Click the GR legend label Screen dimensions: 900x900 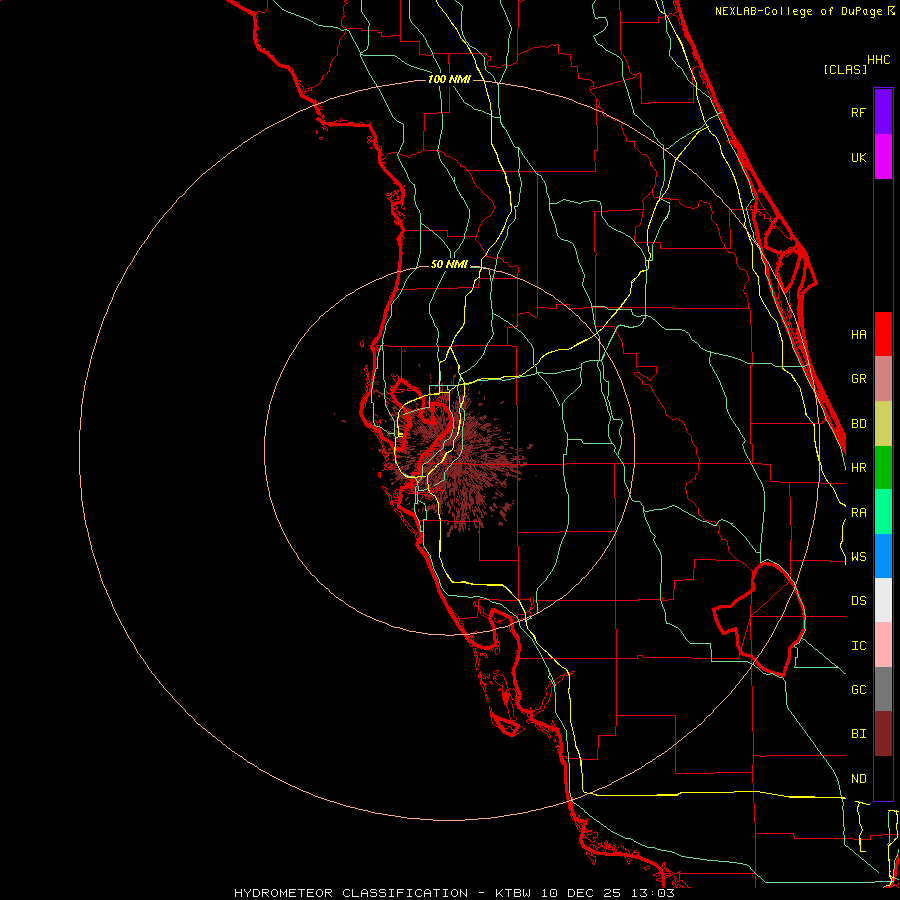(859, 379)
